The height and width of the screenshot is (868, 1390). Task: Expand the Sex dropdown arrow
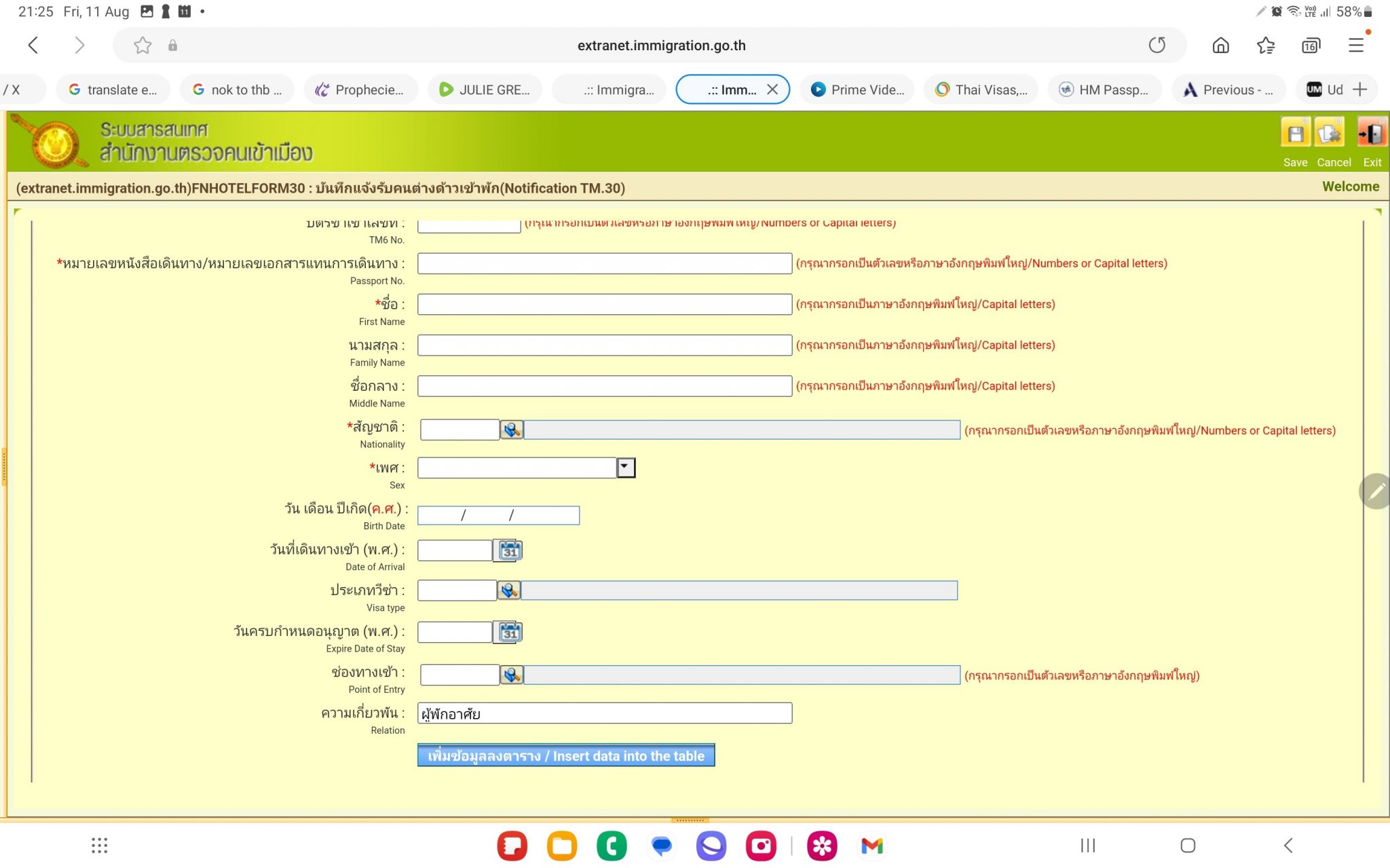point(626,468)
